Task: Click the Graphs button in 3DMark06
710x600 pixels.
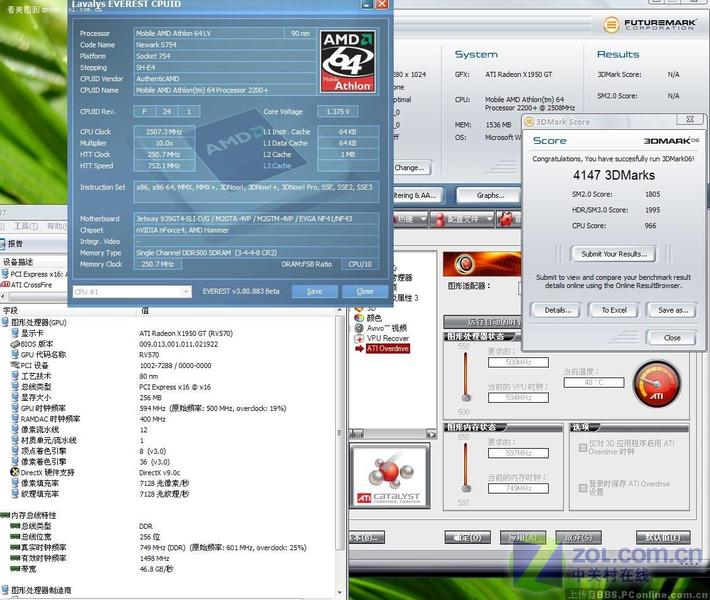Action: click(489, 196)
